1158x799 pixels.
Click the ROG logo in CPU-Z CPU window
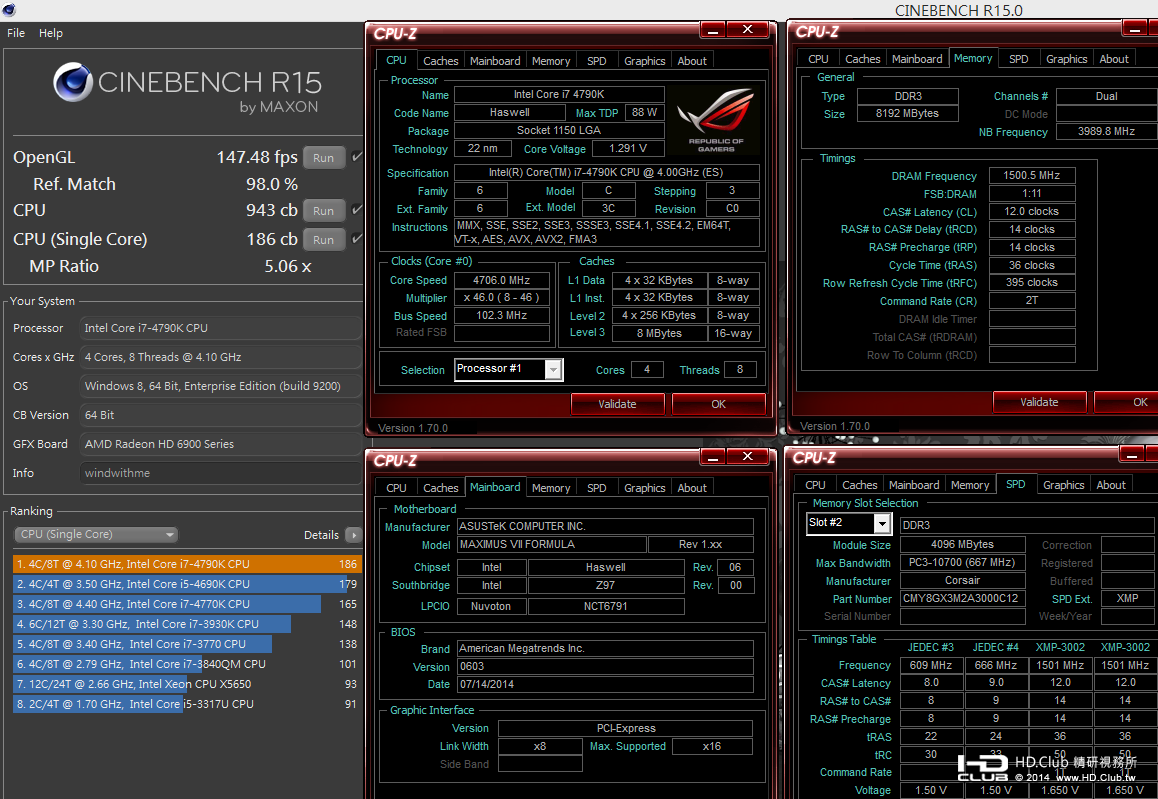tap(716, 120)
